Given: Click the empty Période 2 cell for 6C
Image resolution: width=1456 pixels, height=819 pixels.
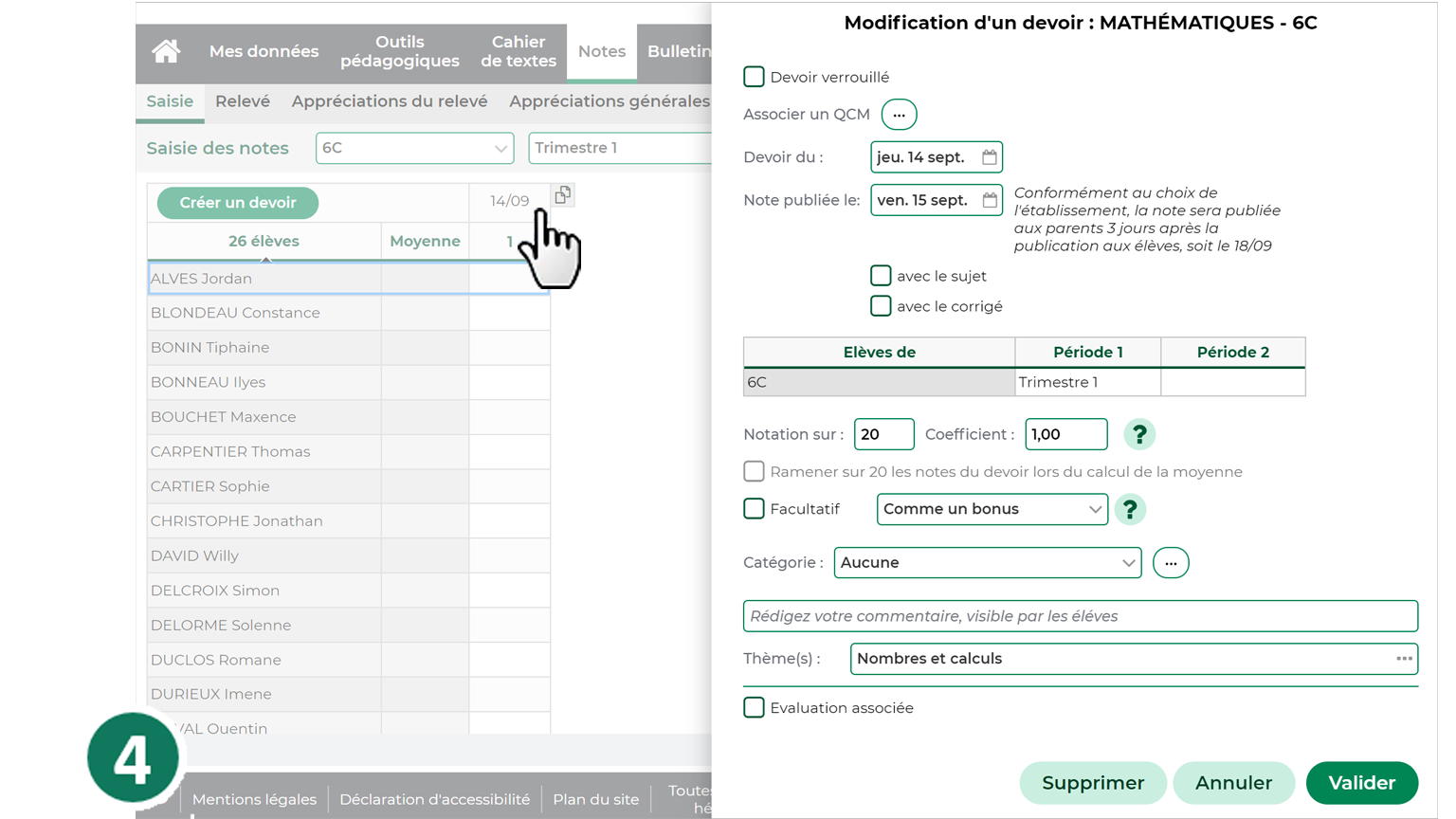Looking at the screenshot, I should pos(1233,382).
